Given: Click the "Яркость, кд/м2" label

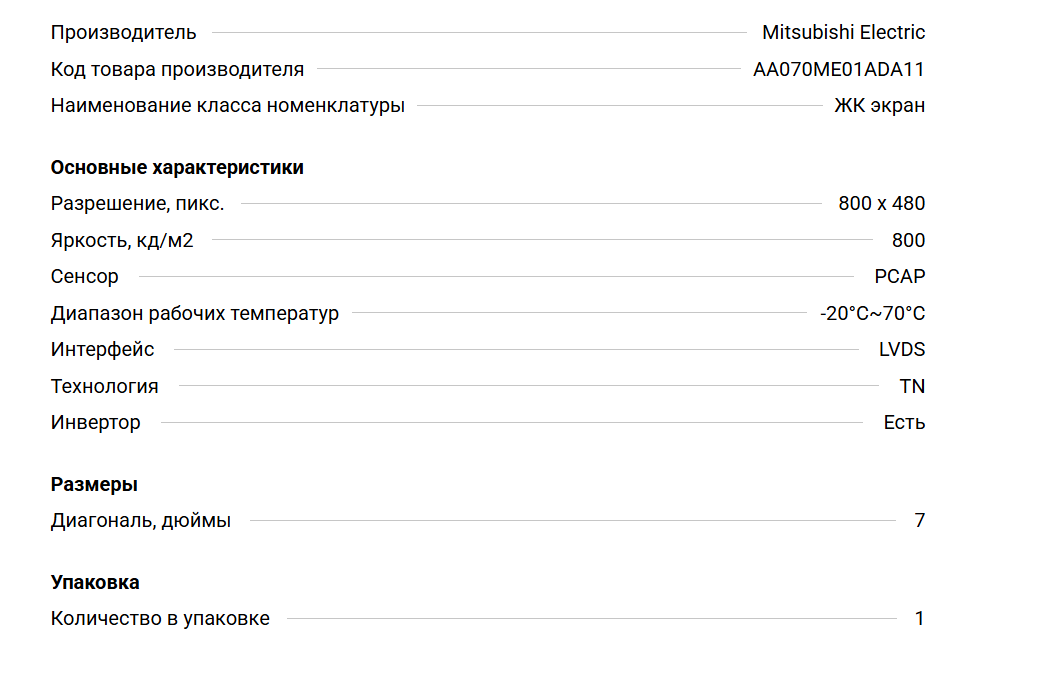Looking at the screenshot, I should click(x=122, y=240).
